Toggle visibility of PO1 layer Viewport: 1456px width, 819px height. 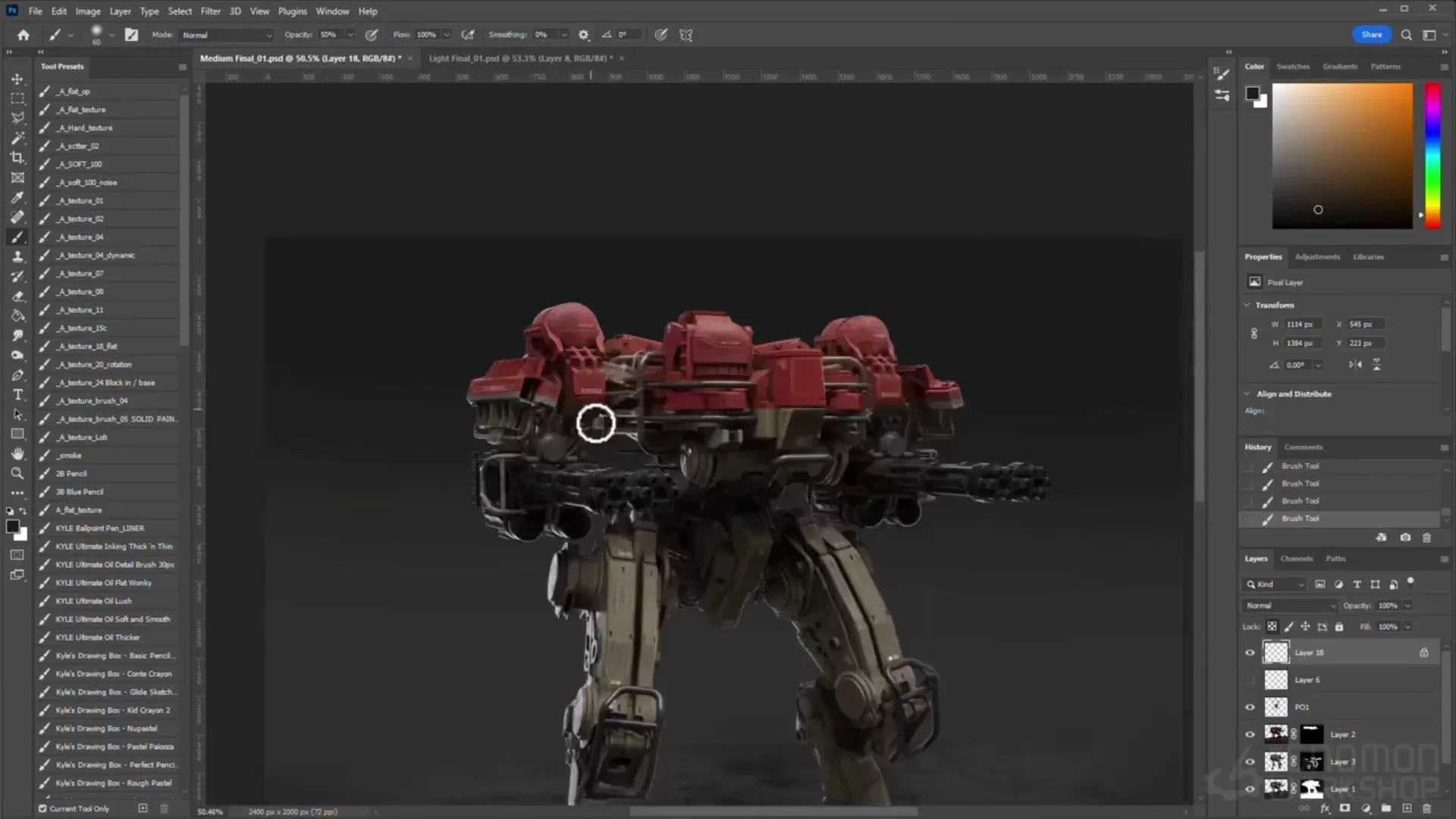(x=1250, y=708)
